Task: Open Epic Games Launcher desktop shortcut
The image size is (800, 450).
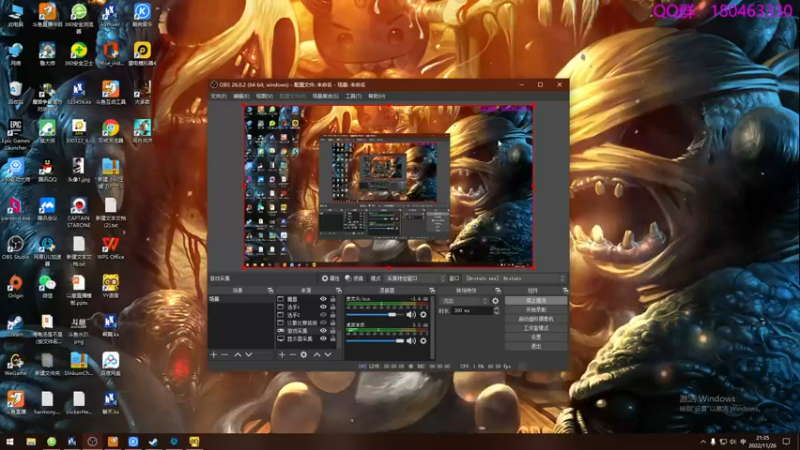Action: point(15,135)
